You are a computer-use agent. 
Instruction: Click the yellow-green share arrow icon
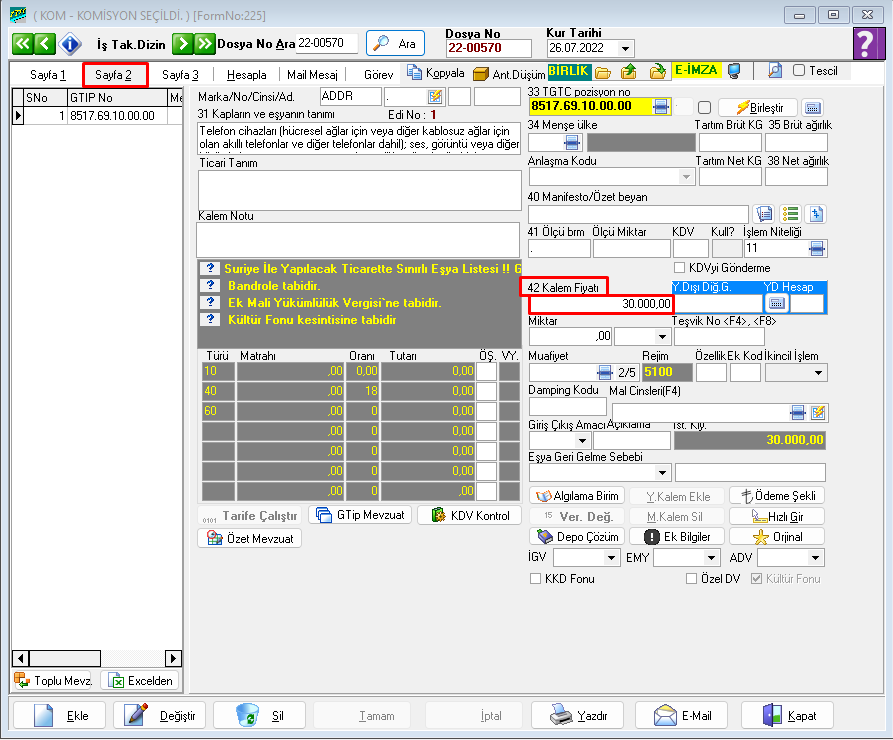(658, 72)
